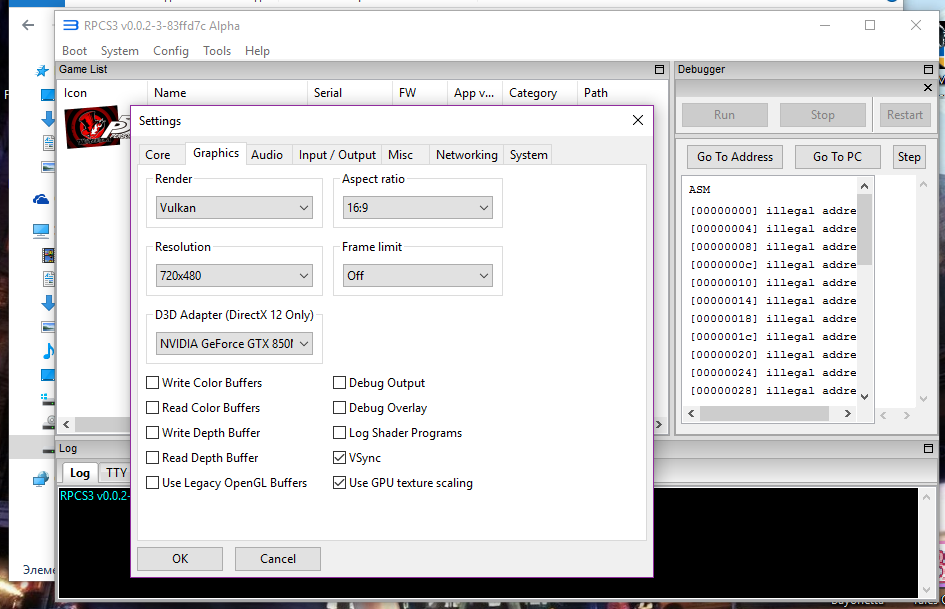Enable Debug Overlay option

coord(340,408)
